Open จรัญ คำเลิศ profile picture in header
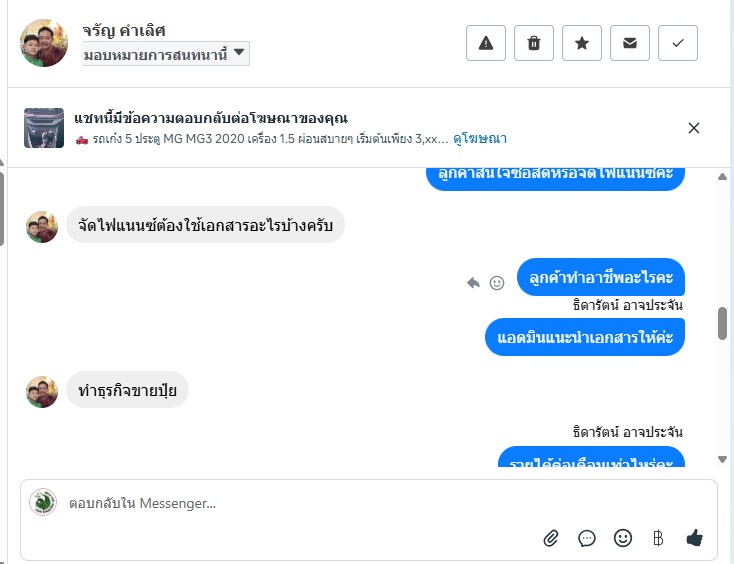 click(44, 43)
